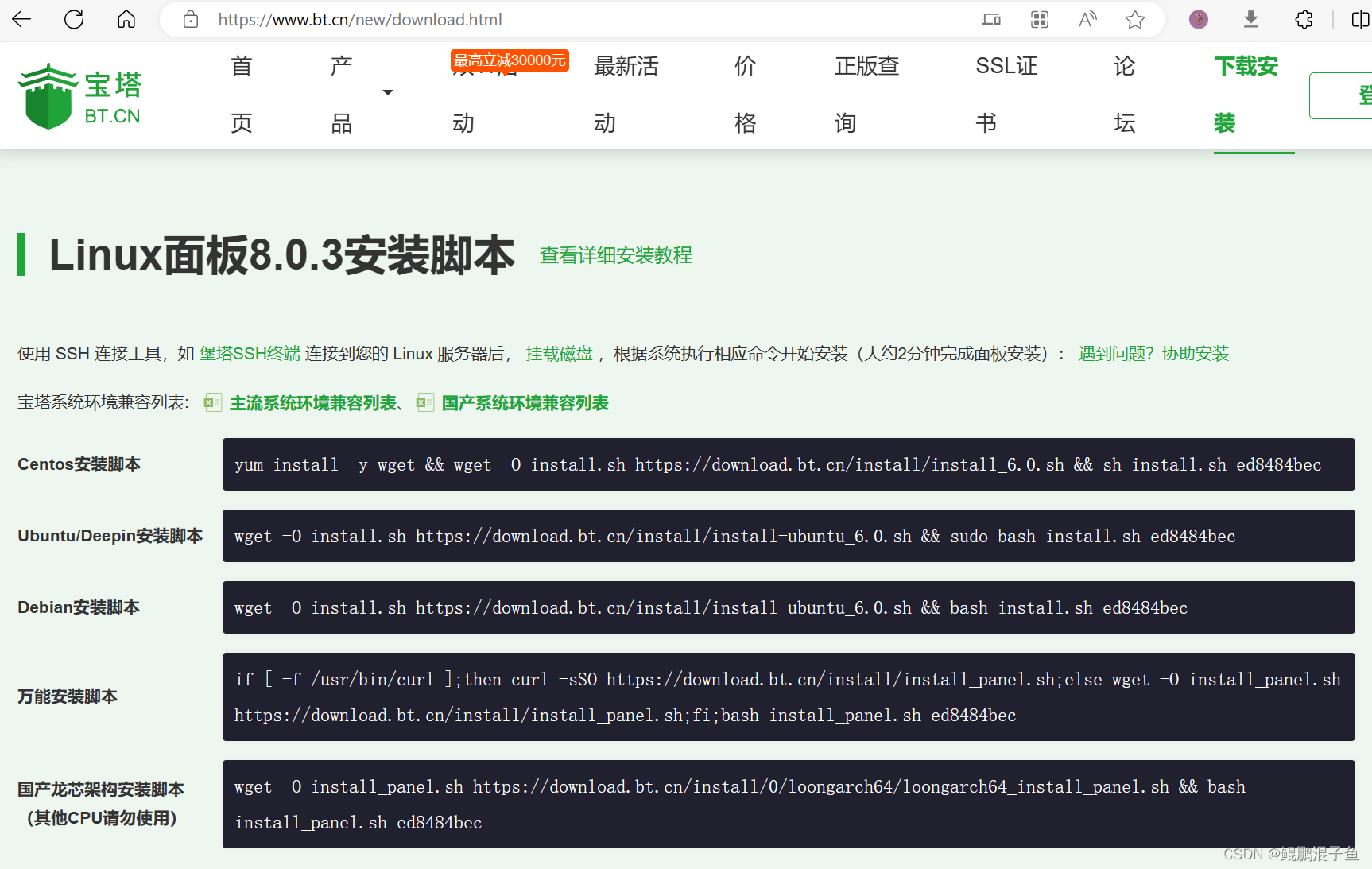Reload the current page
The height and width of the screenshot is (869, 1372).
click(74, 19)
